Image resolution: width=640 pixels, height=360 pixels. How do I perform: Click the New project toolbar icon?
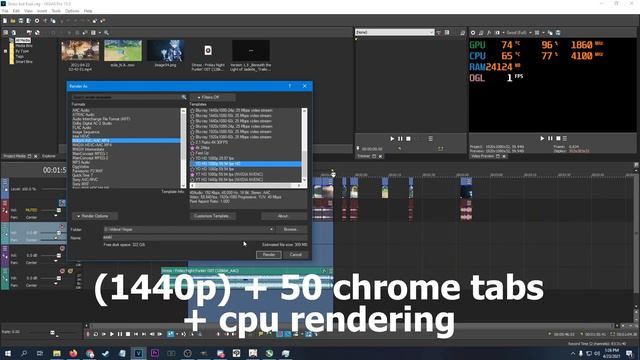point(5,20)
